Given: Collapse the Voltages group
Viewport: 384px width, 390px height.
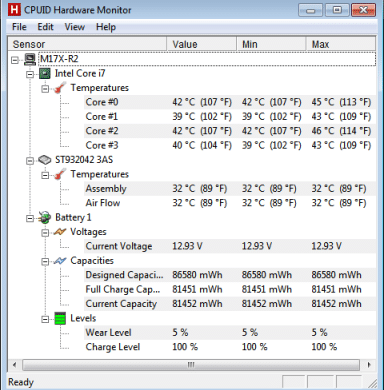Looking at the screenshot, I should click(x=45, y=233).
